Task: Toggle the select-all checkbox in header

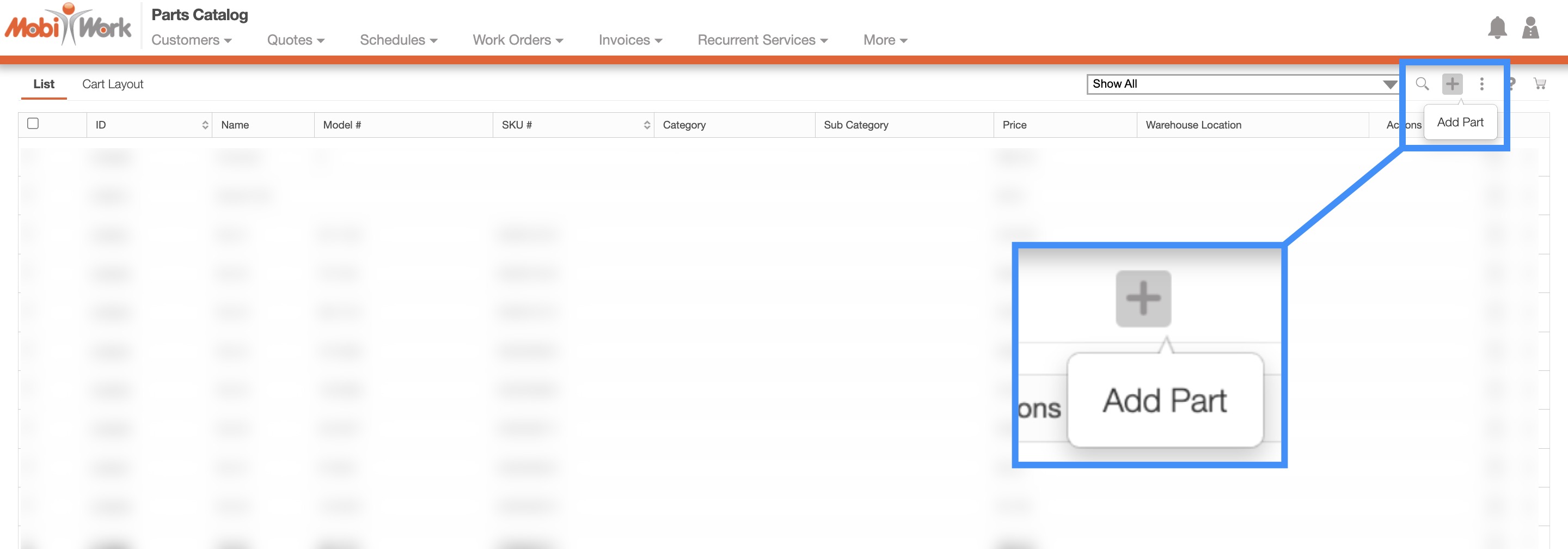Action: point(33,124)
